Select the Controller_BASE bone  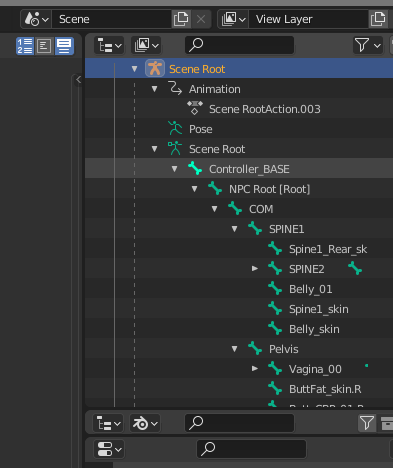[249, 169]
